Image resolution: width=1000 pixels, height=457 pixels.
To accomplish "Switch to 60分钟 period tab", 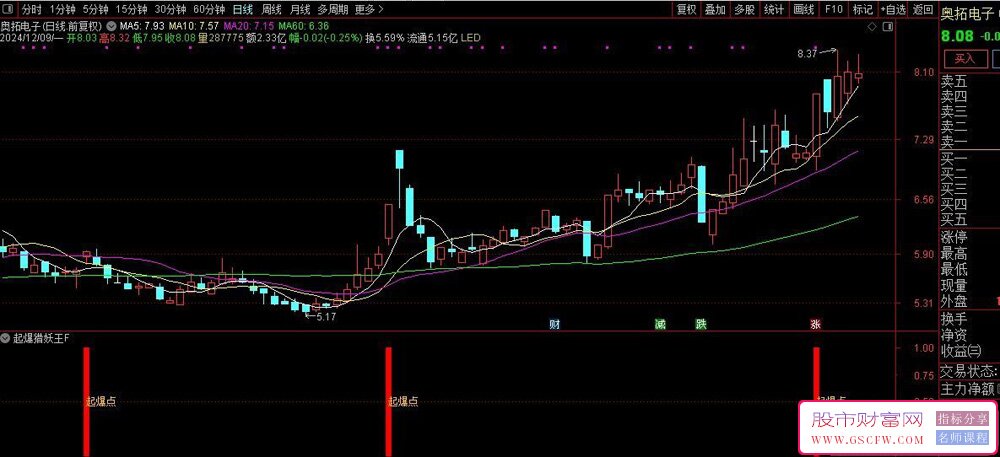I will pyautogui.click(x=209, y=9).
